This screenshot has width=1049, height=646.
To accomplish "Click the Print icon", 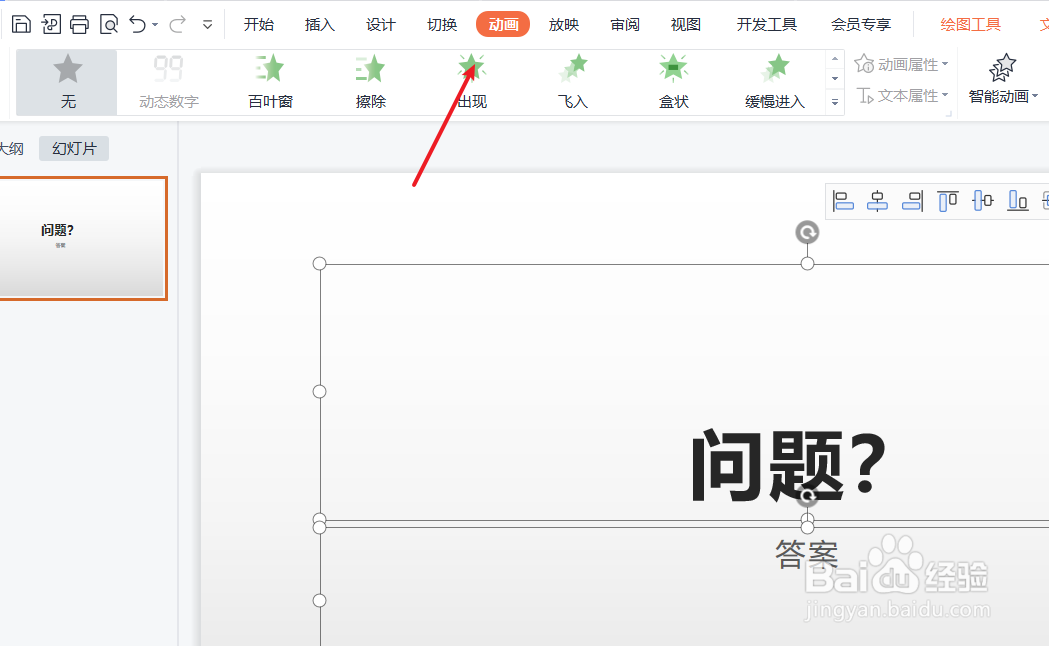I will [80, 25].
